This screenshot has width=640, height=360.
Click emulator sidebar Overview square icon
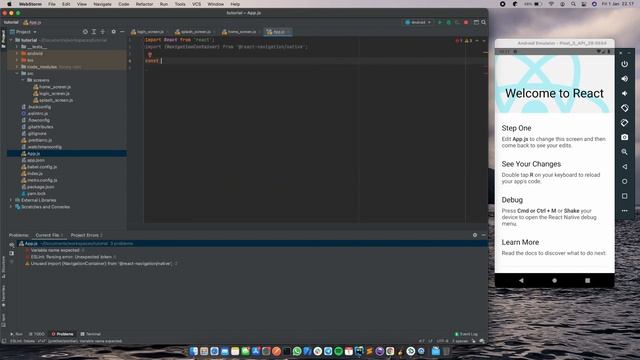(x=624, y=196)
